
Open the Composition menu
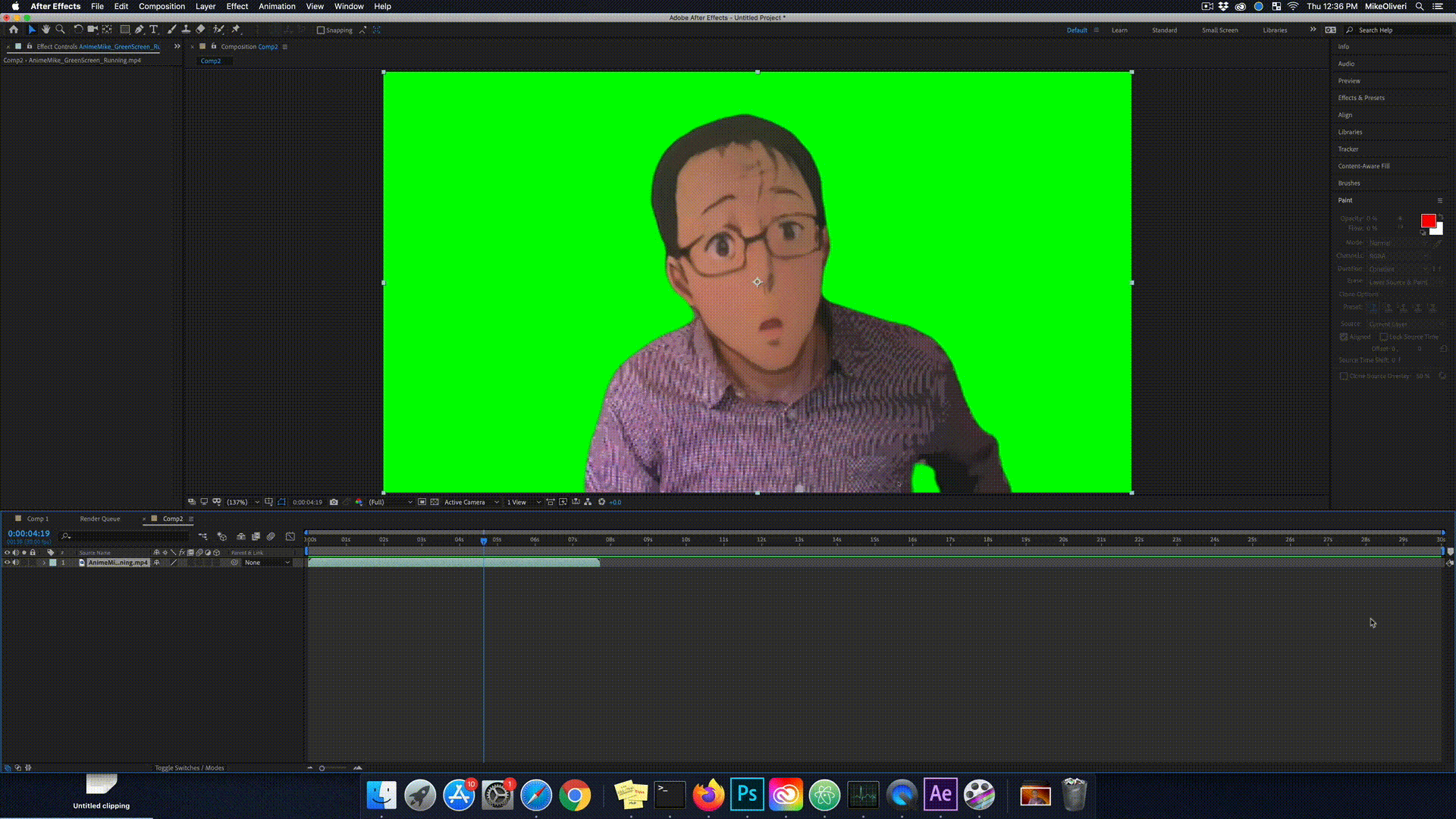coord(162,6)
